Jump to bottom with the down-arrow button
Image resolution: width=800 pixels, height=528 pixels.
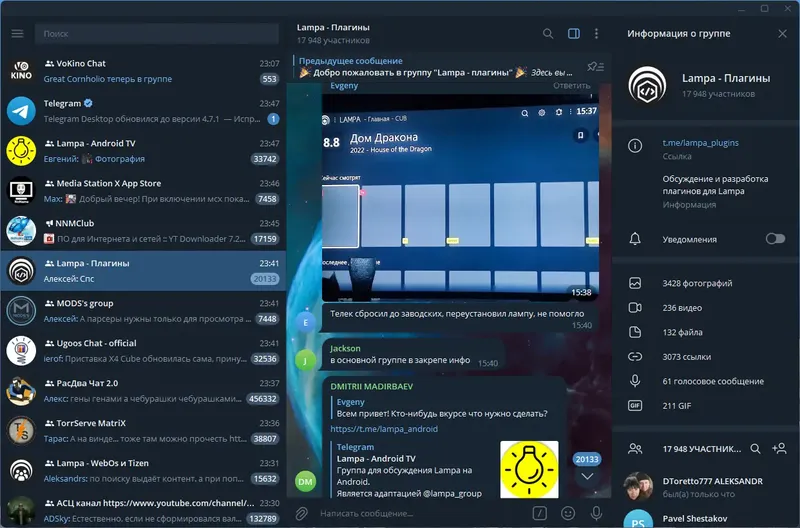587,476
